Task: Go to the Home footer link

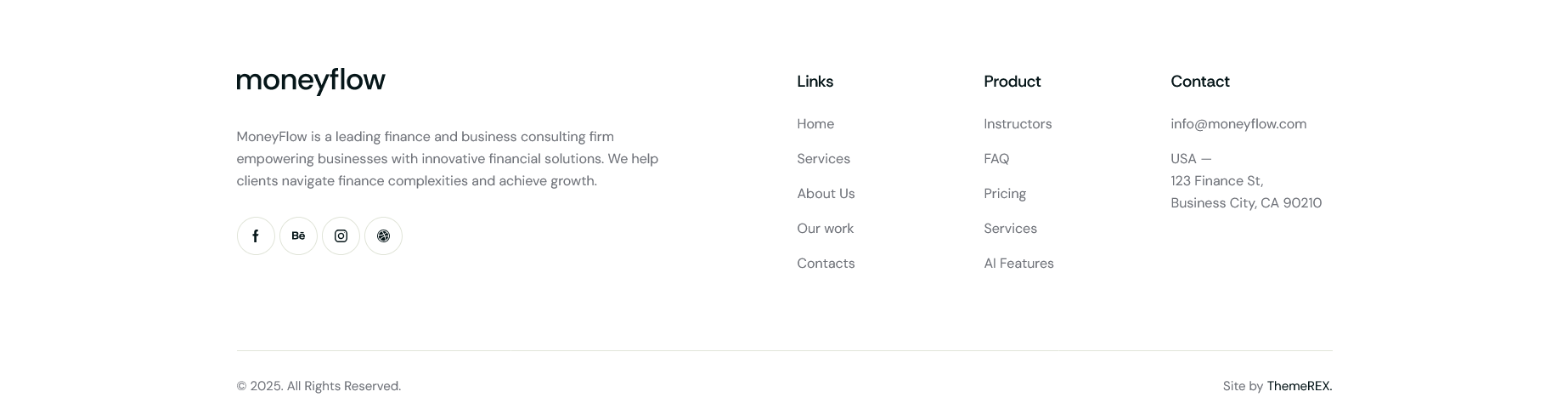Action: click(x=815, y=124)
